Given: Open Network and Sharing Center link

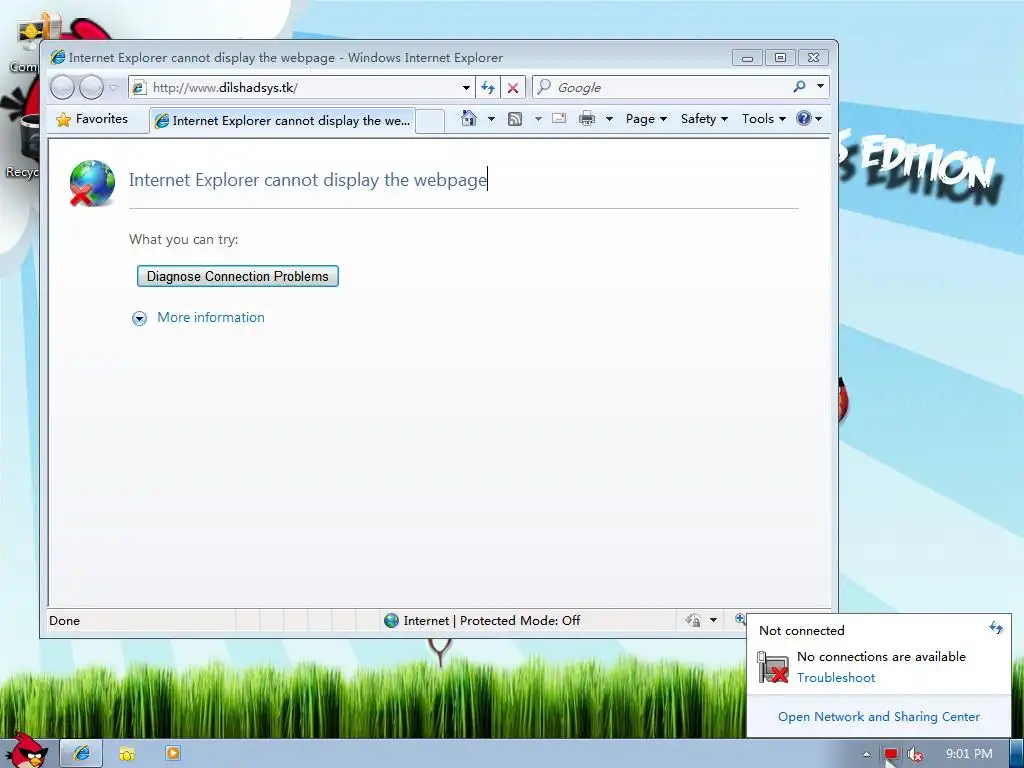Looking at the screenshot, I should point(879,716).
